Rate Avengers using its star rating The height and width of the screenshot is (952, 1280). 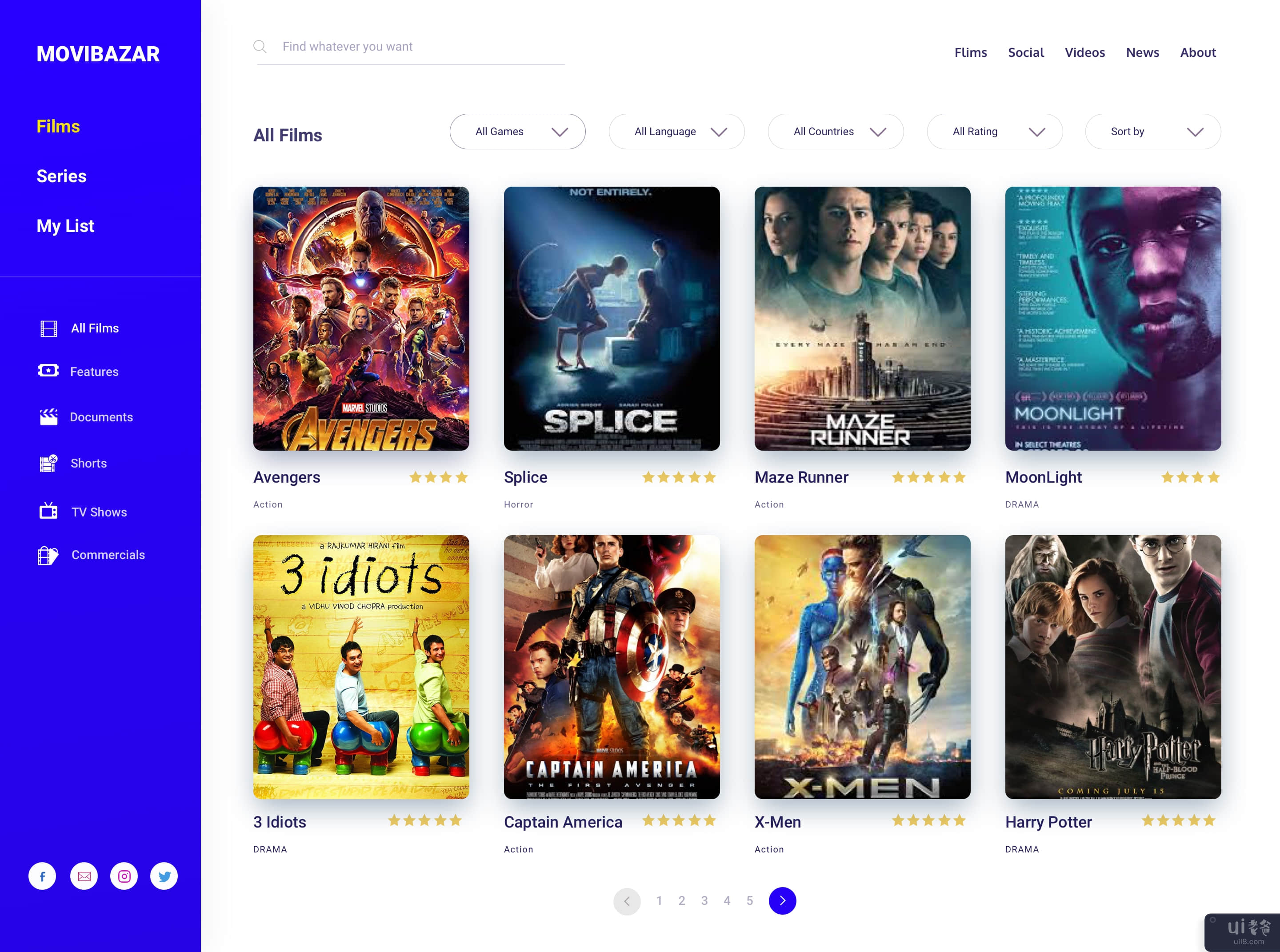click(438, 477)
